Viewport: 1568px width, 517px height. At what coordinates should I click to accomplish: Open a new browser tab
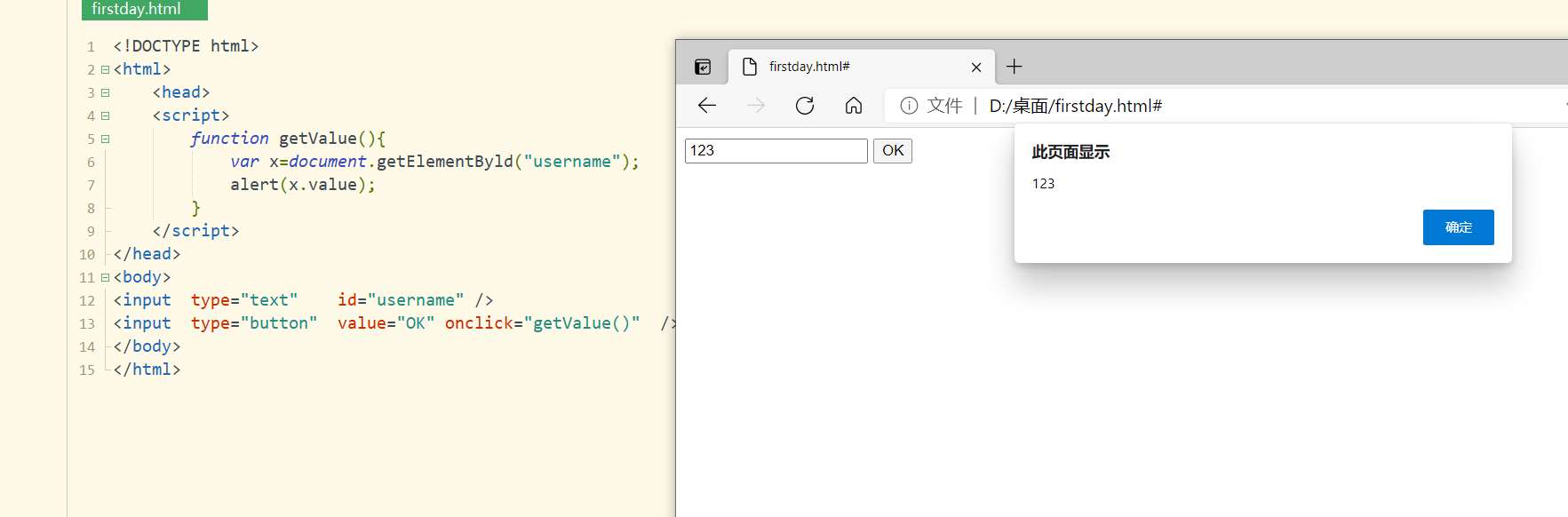pos(1015,67)
